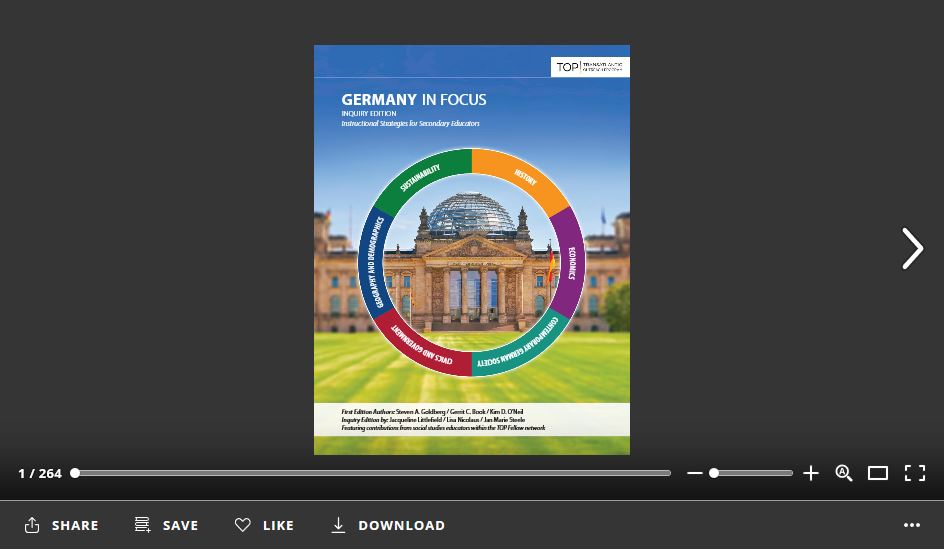Click the Share icon
Viewport: 944px width, 549px height.
[32, 525]
